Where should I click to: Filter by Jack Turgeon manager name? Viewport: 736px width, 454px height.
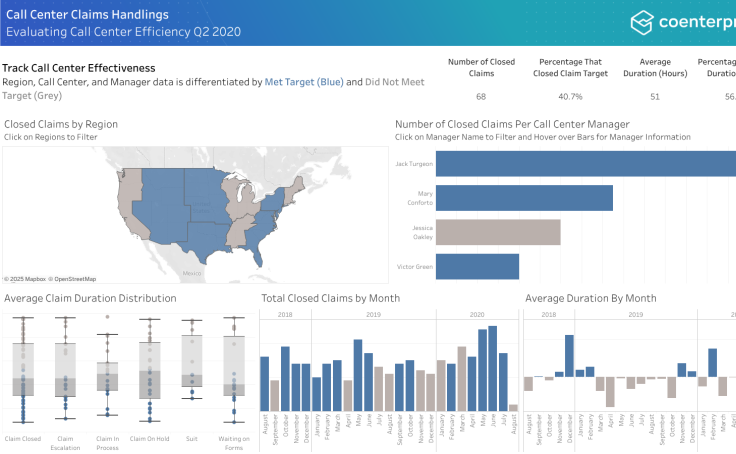(x=412, y=162)
